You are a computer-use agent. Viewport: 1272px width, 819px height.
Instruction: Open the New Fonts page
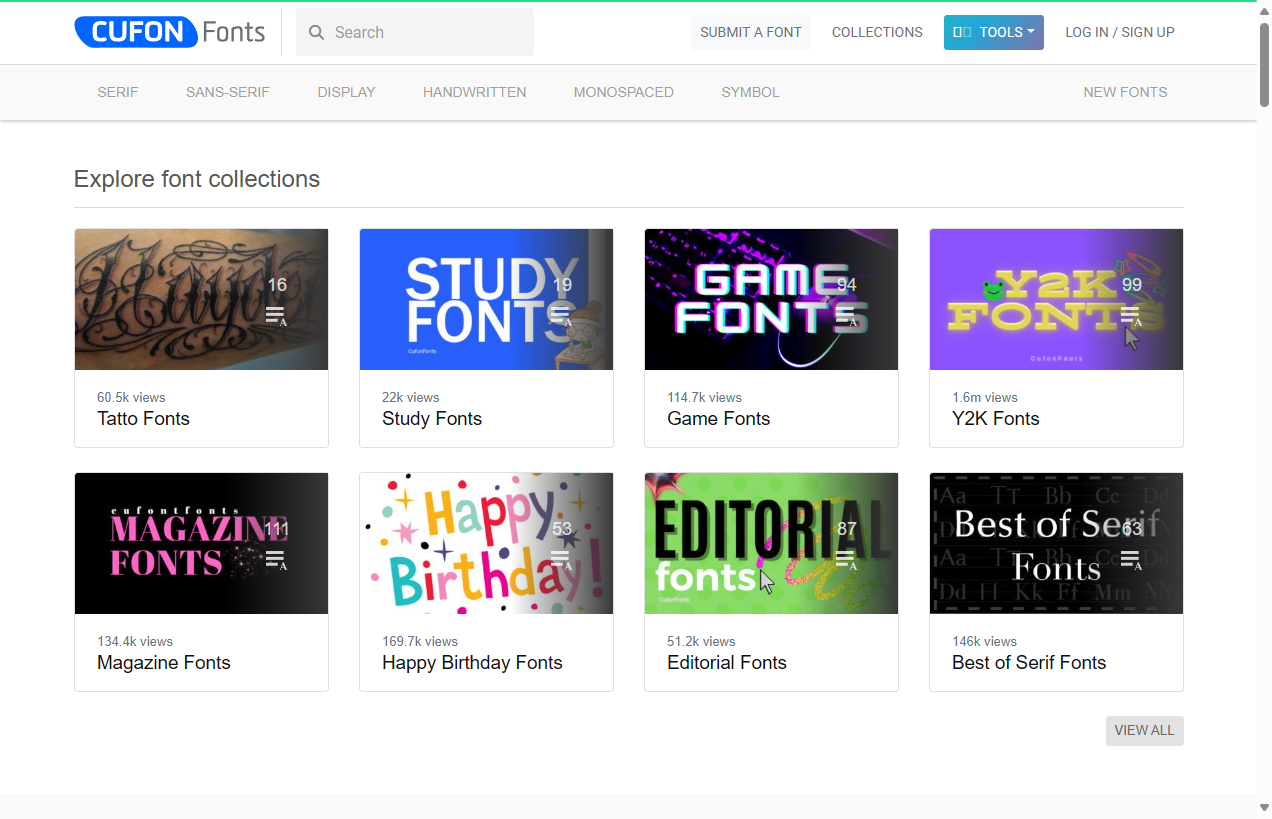click(1125, 92)
